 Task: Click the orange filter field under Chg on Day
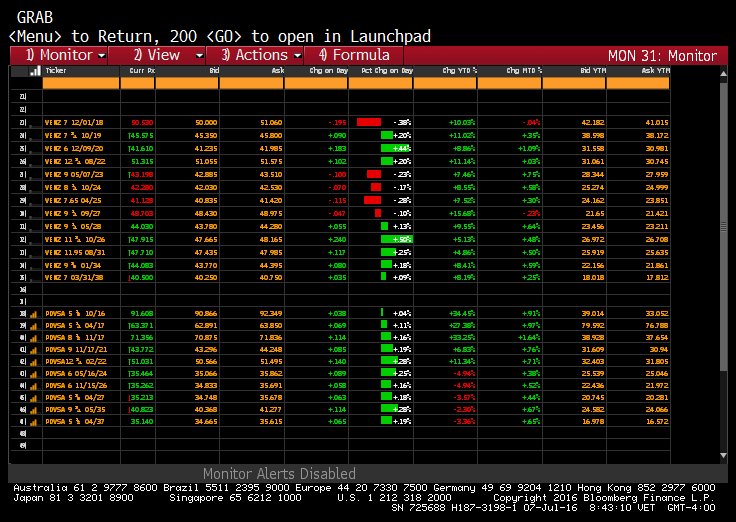coord(316,83)
